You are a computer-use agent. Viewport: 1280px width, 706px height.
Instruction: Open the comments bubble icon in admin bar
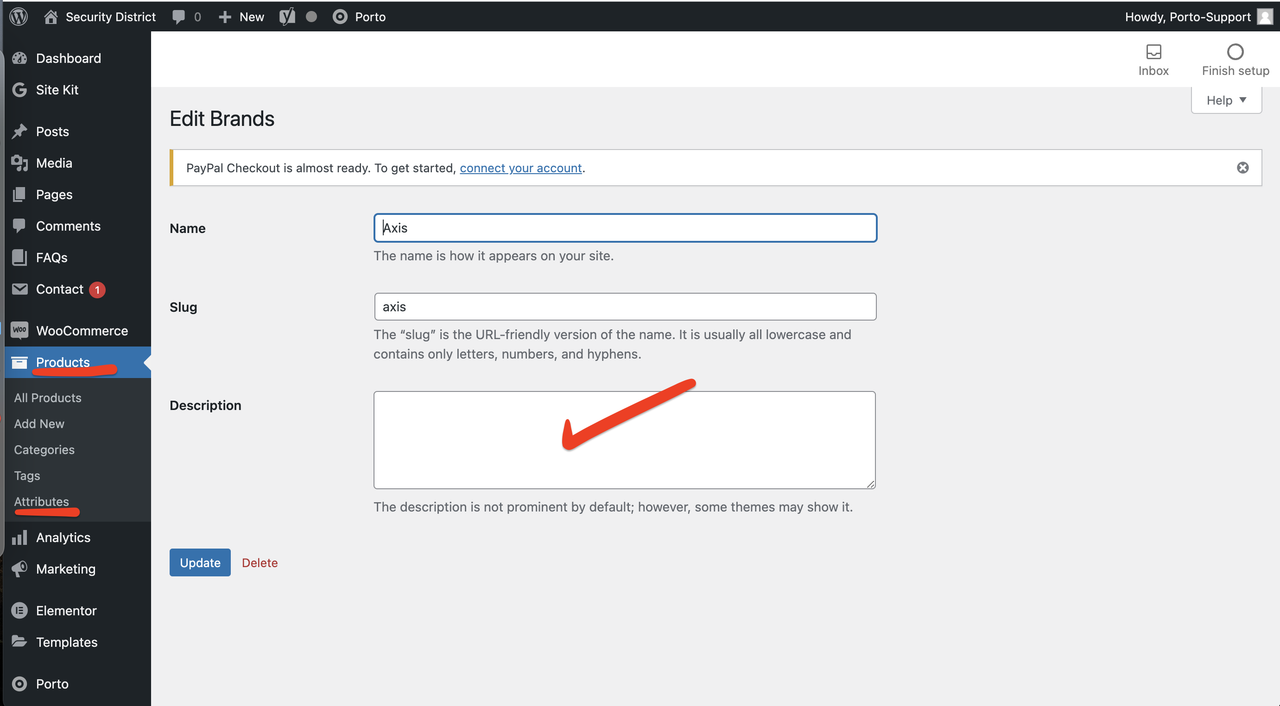[x=179, y=17]
